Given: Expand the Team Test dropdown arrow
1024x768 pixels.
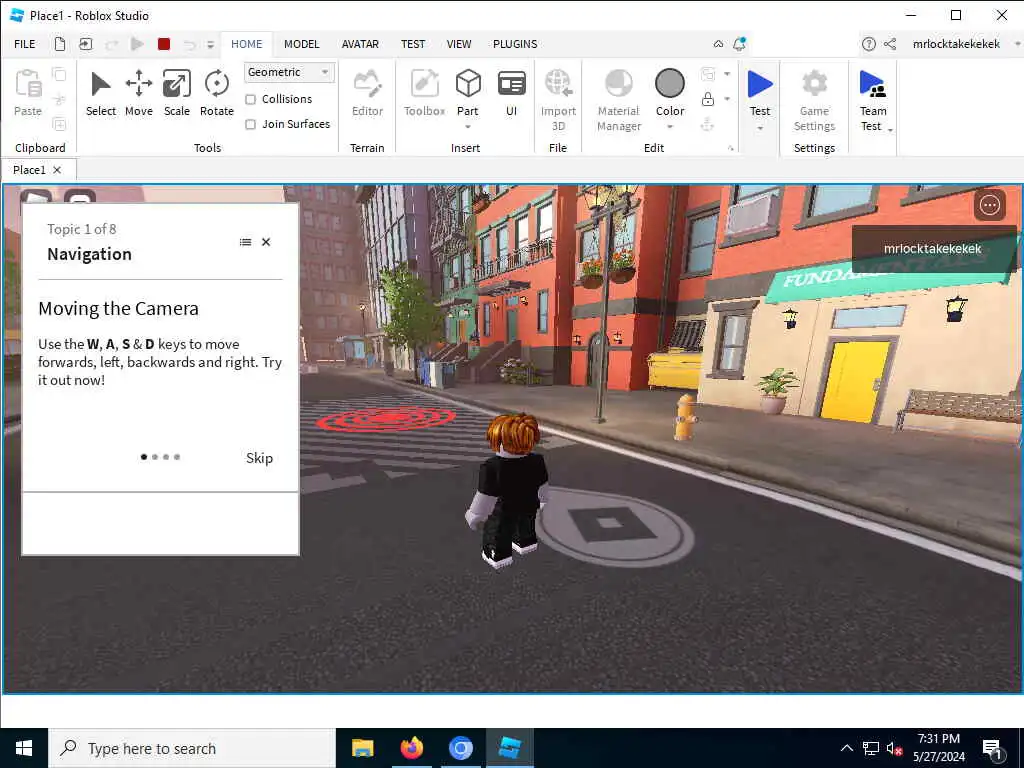Looking at the screenshot, I should 890,130.
